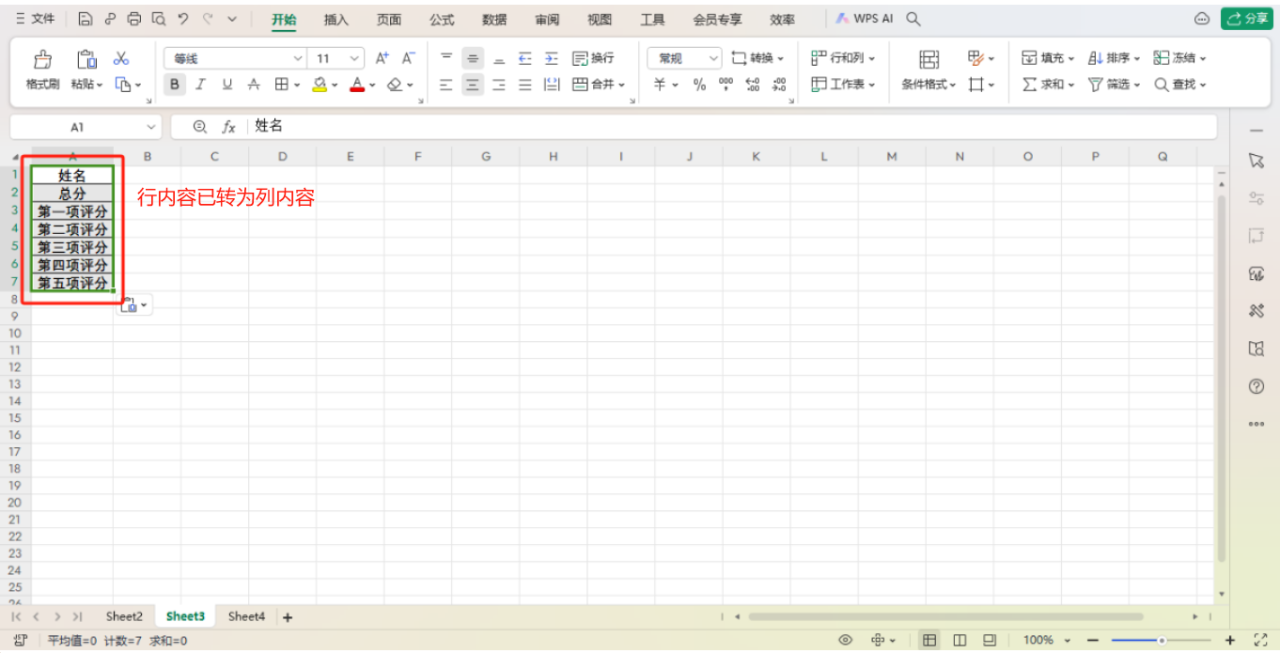Click the red font color swatch

click(357, 85)
